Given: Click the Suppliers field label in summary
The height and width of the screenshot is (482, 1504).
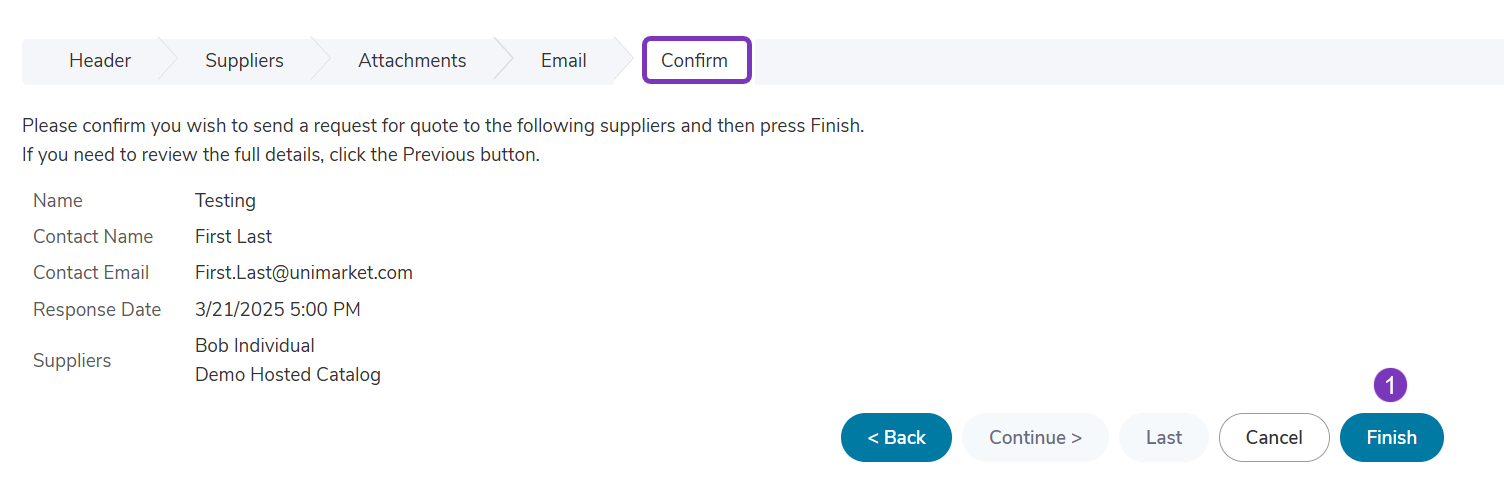Looking at the screenshot, I should pyautogui.click(x=72, y=361).
